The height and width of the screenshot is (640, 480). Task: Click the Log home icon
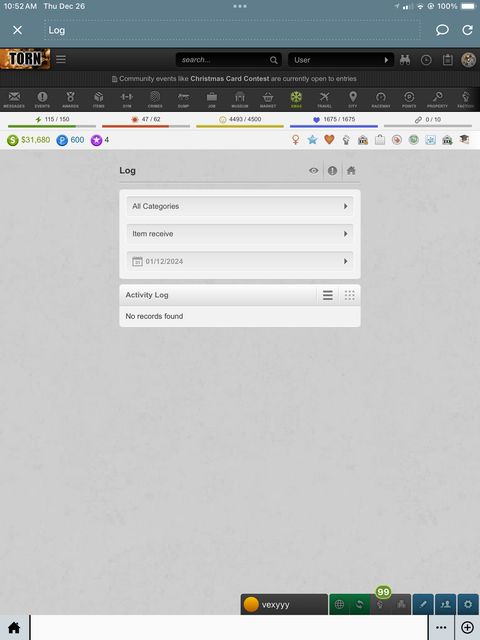(351, 171)
